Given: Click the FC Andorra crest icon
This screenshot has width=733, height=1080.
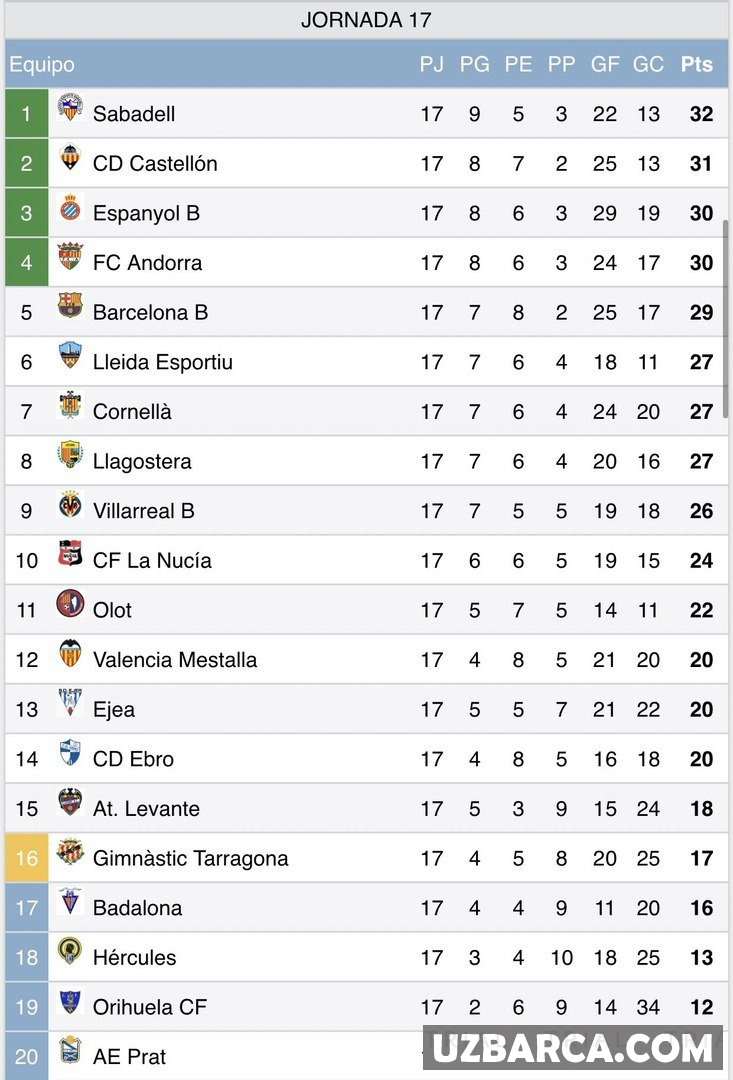Looking at the screenshot, I should tap(70, 257).
